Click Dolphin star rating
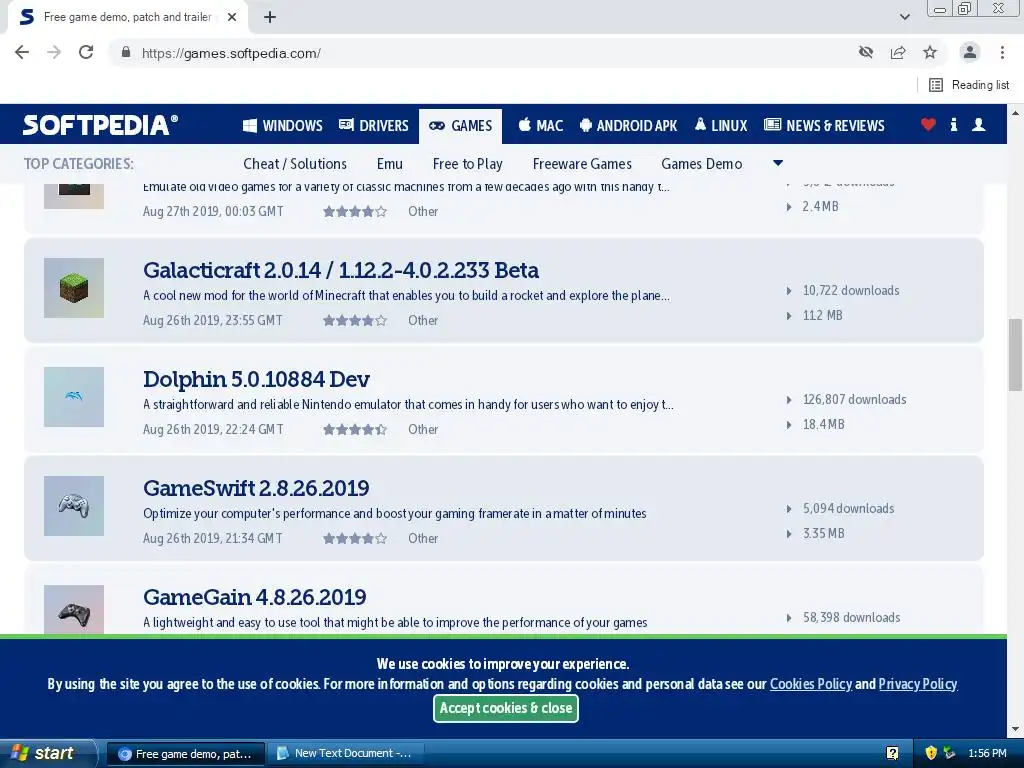Image resolution: width=1024 pixels, height=768 pixels. click(355, 430)
